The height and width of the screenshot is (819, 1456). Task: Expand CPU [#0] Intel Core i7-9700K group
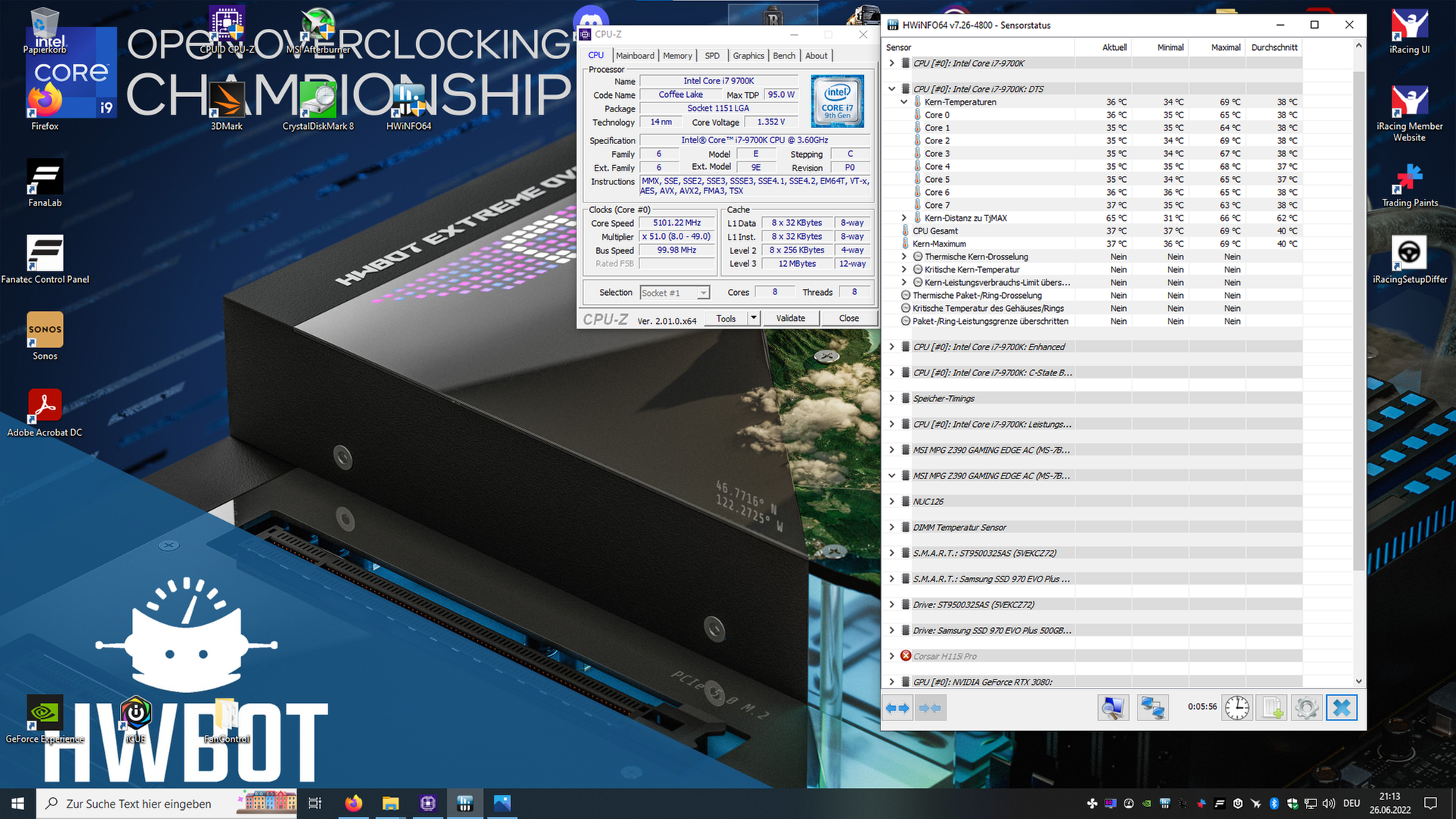[892, 63]
